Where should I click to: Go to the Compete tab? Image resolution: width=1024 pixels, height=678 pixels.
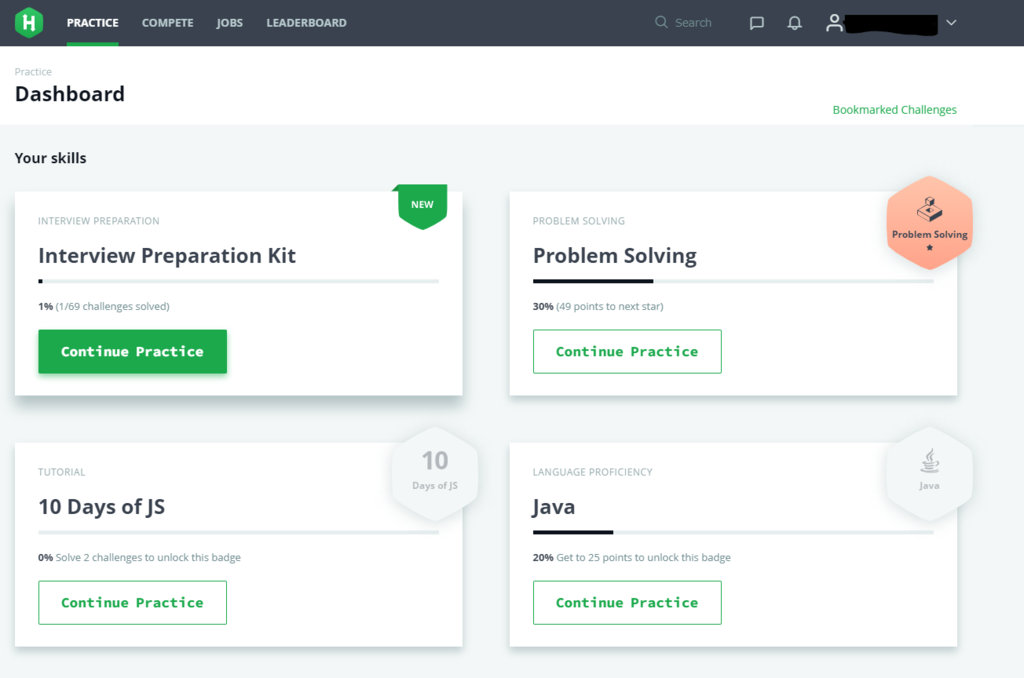[167, 23]
